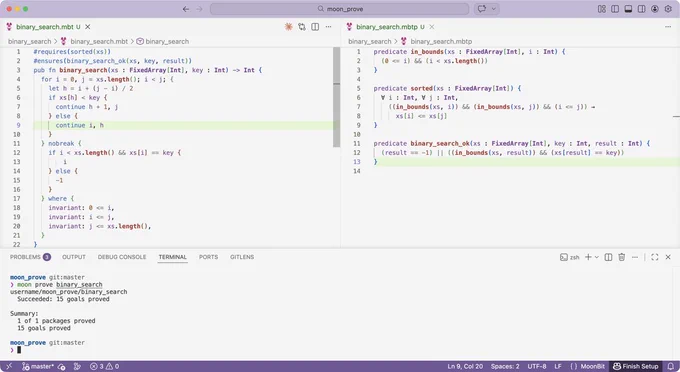Viewport: 680px width, 372px height.
Task: Go forward with the right arrow
Action: tap(199, 9)
